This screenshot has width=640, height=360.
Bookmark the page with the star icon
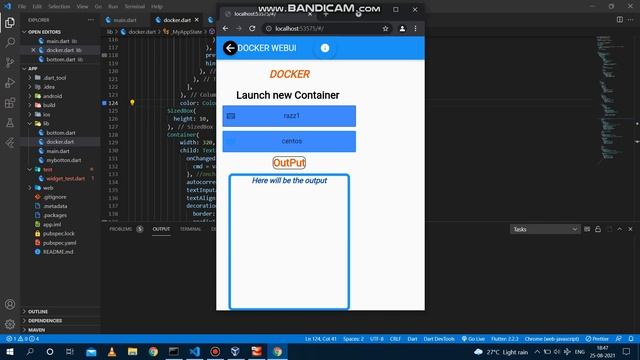coord(385,29)
